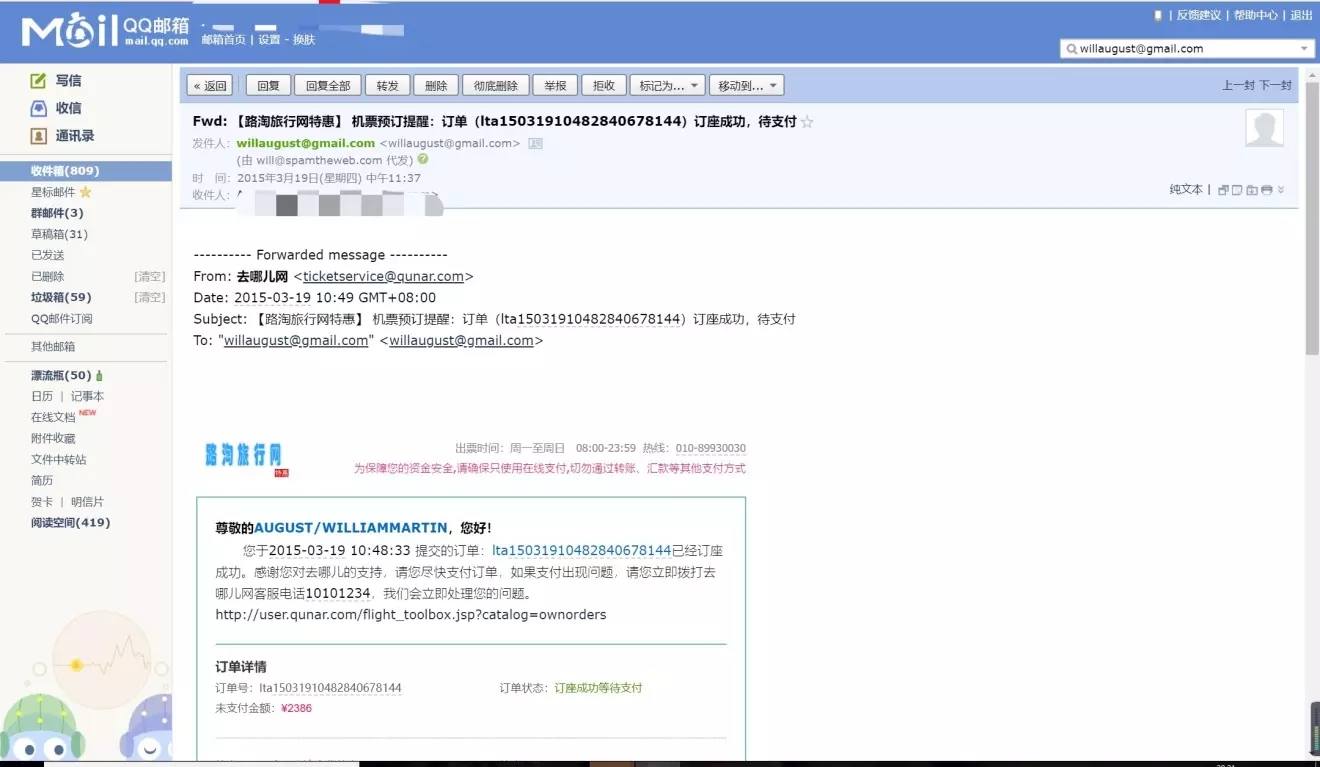Viewport: 1320px width, 767px height.
Task: Click 帮助中心 help center link
Action: [1256, 15]
